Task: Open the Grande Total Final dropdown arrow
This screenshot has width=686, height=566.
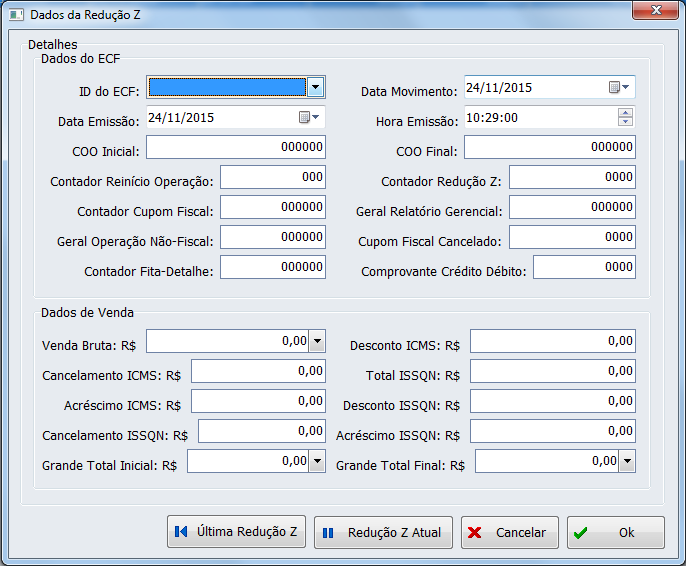Action: pyautogui.click(x=627, y=461)
